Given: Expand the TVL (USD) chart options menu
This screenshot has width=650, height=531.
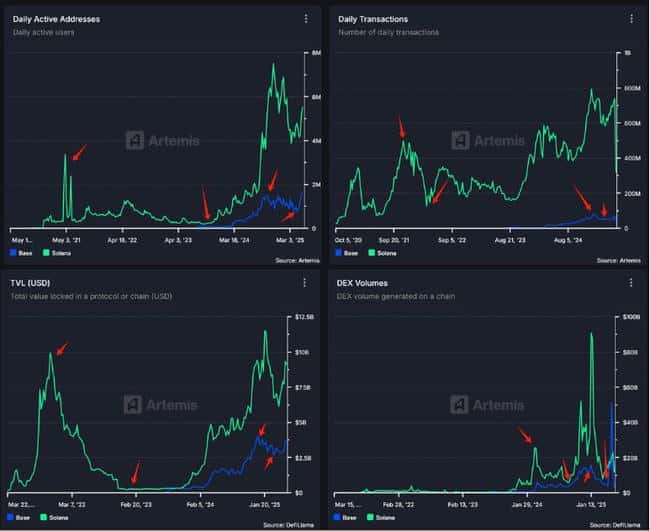Looking at the screenshot, I should [x=306, y=284].
